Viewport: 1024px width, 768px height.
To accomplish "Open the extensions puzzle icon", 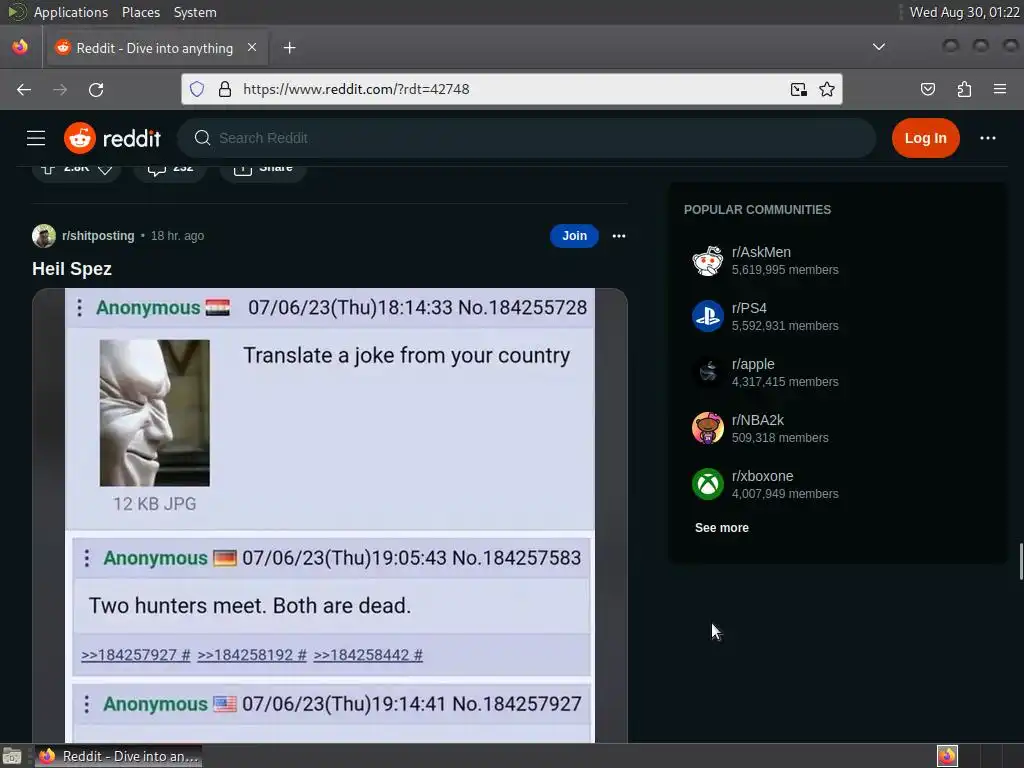I will (x=964, y=89).
